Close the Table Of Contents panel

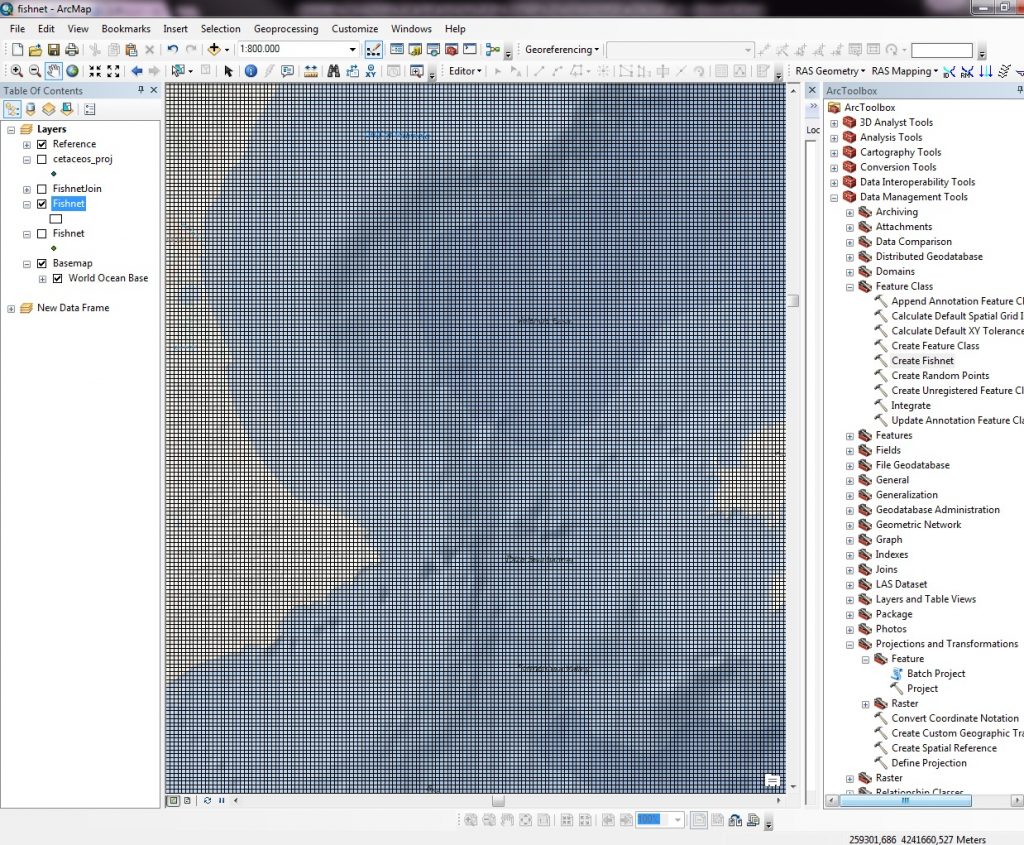(x=154, y=90)
